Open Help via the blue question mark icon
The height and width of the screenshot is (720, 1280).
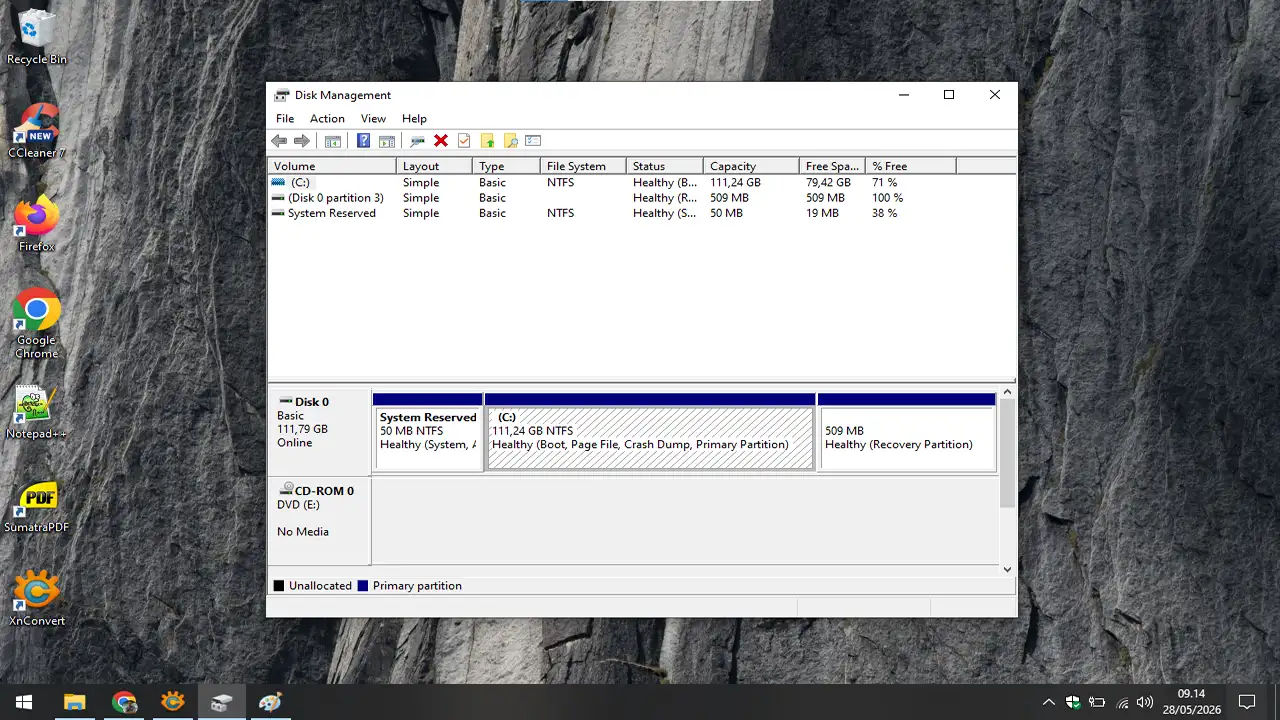(x=363, y=141)
